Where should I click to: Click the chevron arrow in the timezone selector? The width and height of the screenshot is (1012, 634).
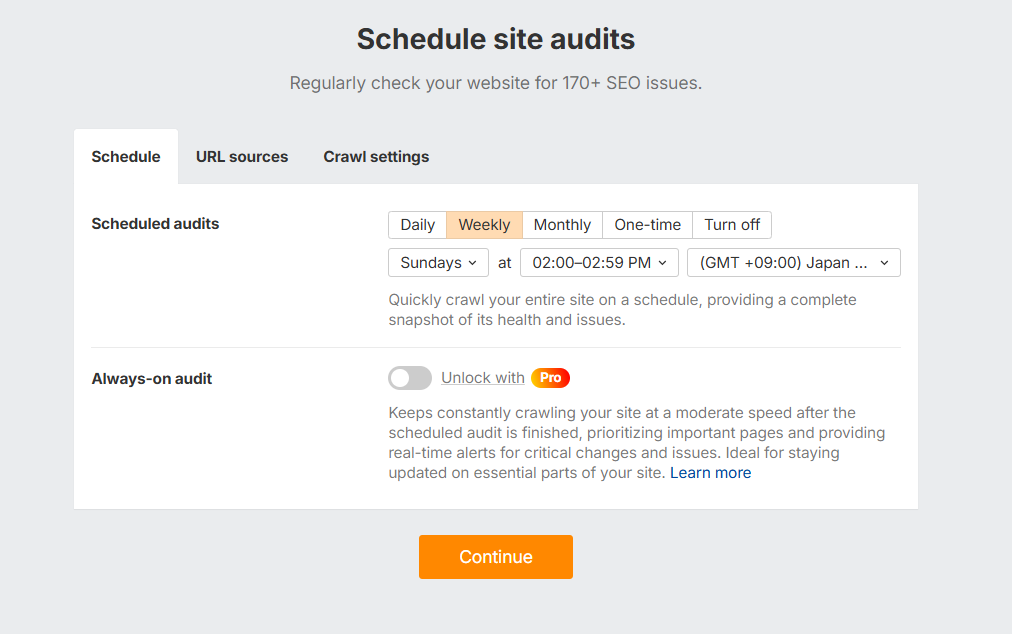tap(884, 263)
